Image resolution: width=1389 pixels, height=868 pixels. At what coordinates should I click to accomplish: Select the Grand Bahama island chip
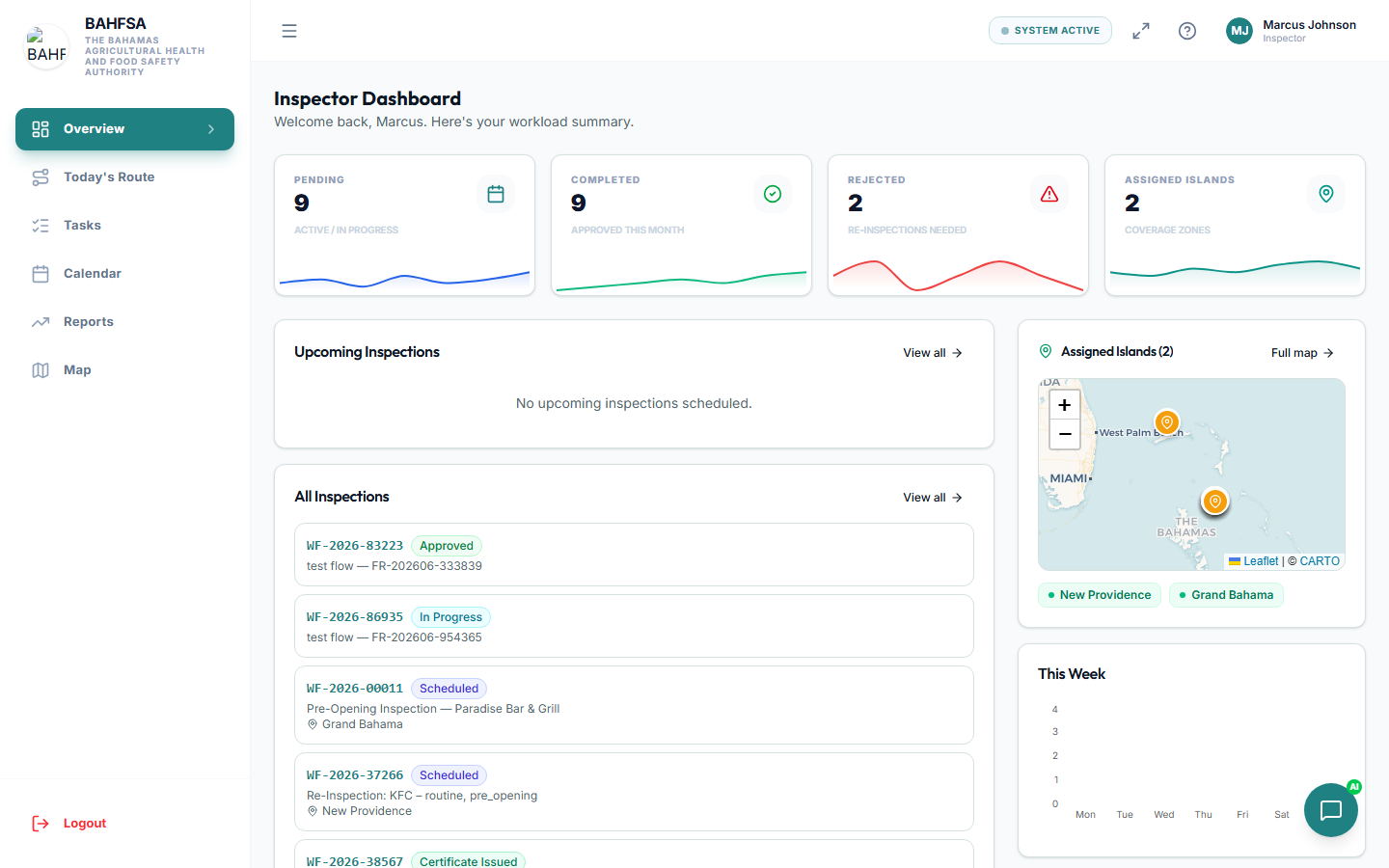point(1226,595)
